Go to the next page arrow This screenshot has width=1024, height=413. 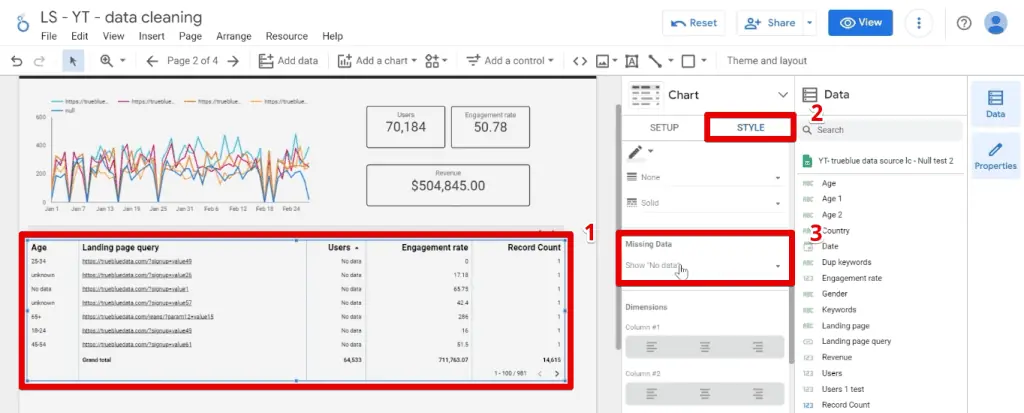[232, 61]
